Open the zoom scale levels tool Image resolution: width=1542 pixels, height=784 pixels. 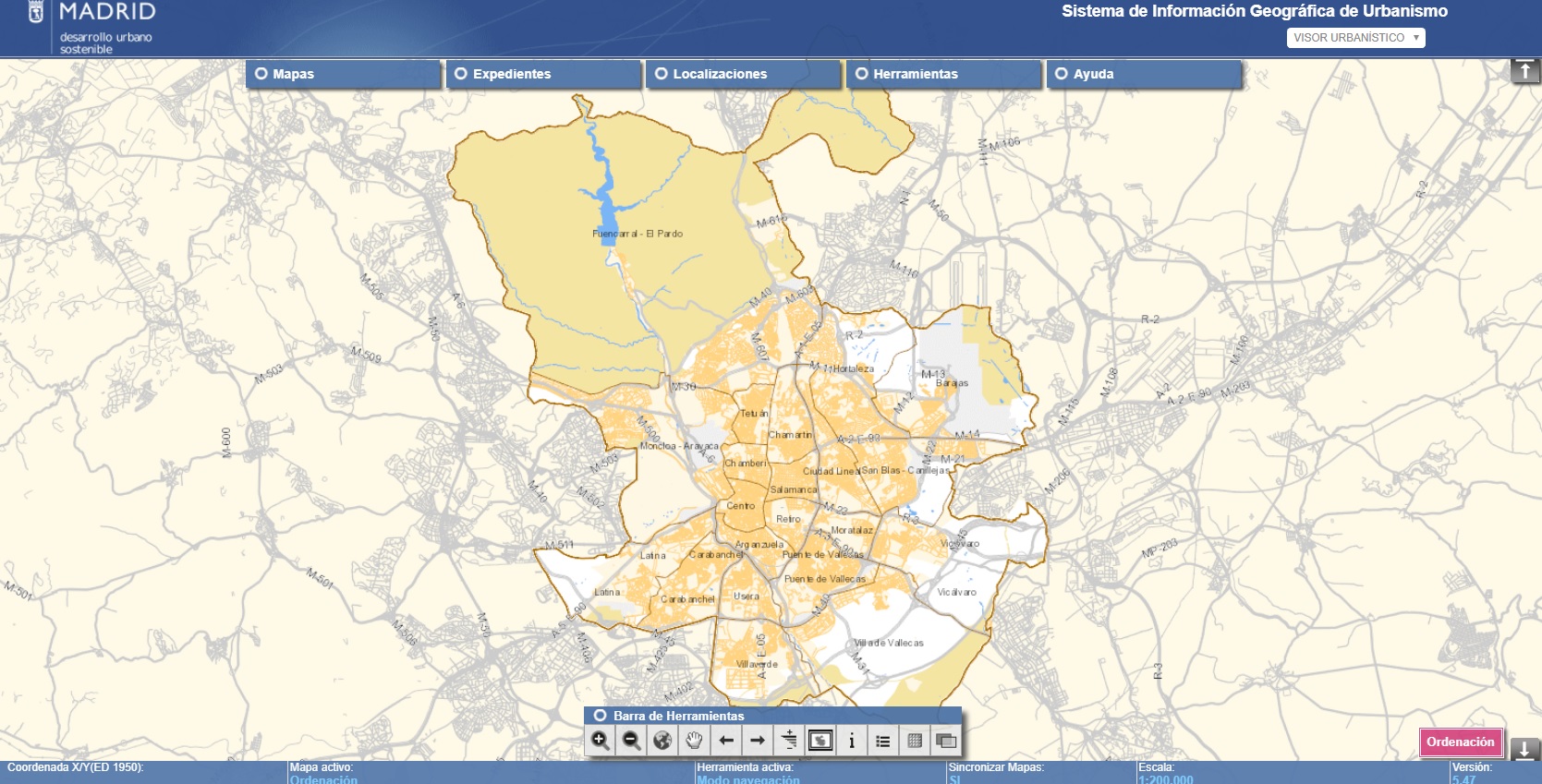[789, 741]
